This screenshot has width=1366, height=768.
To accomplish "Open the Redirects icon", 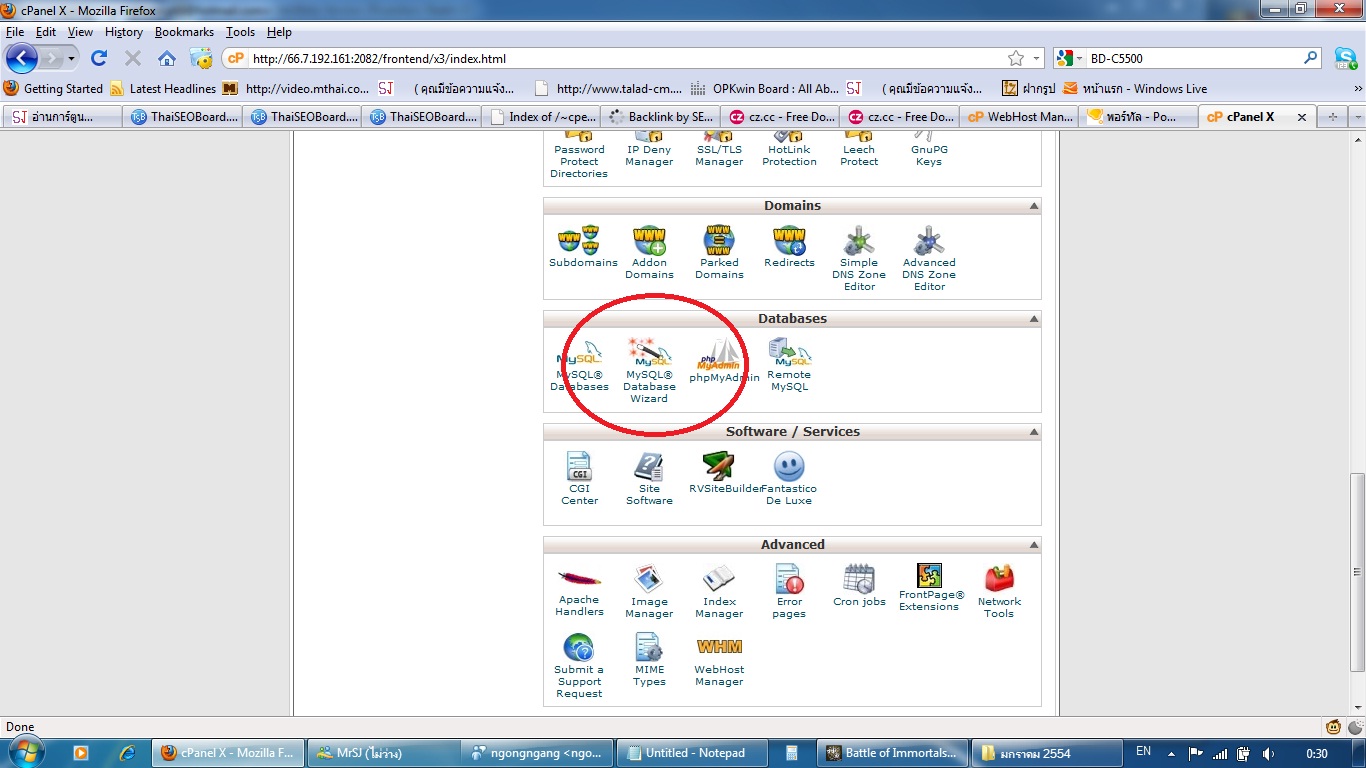I will point(789,247).
